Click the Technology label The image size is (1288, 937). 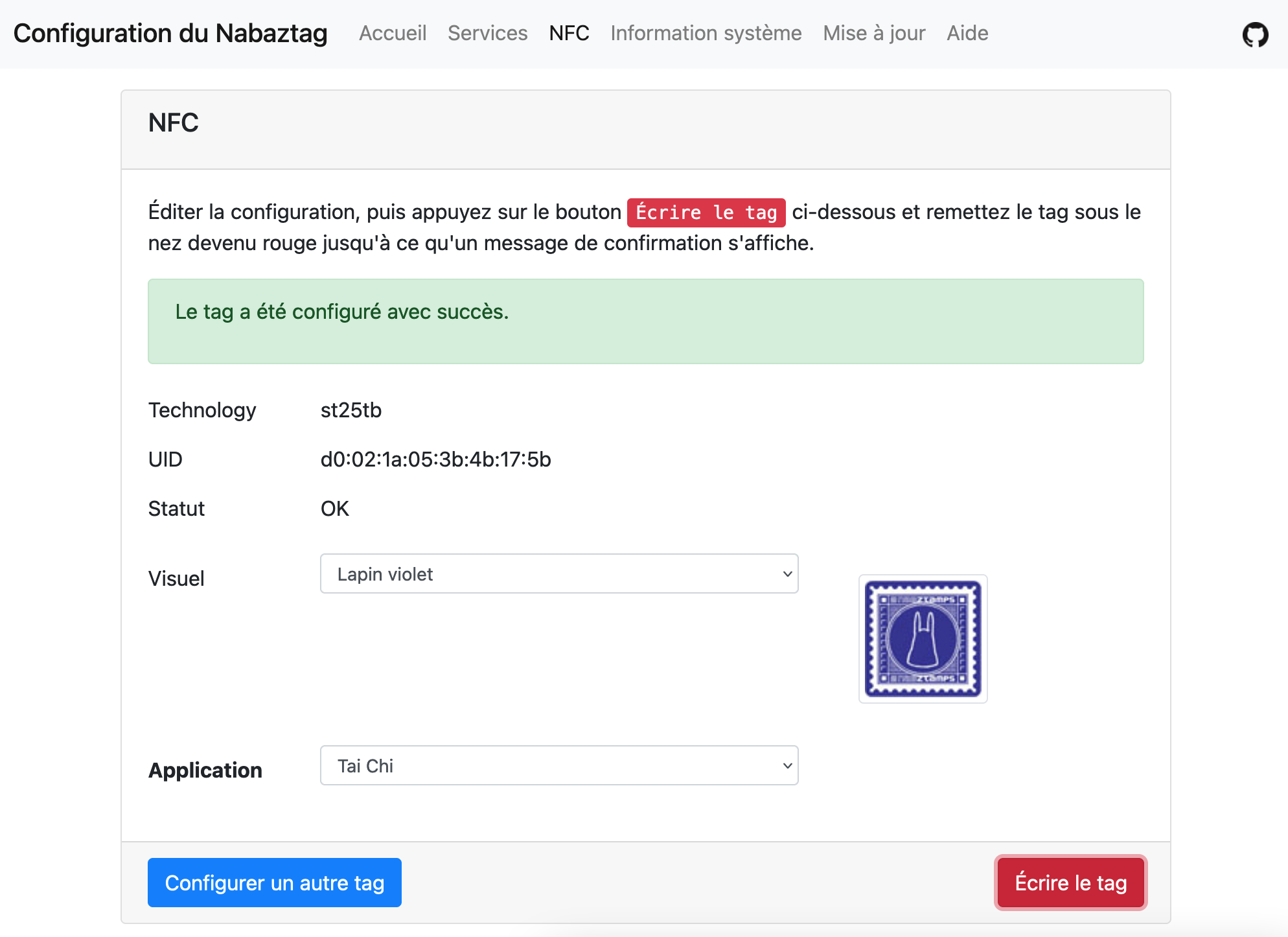202,410
